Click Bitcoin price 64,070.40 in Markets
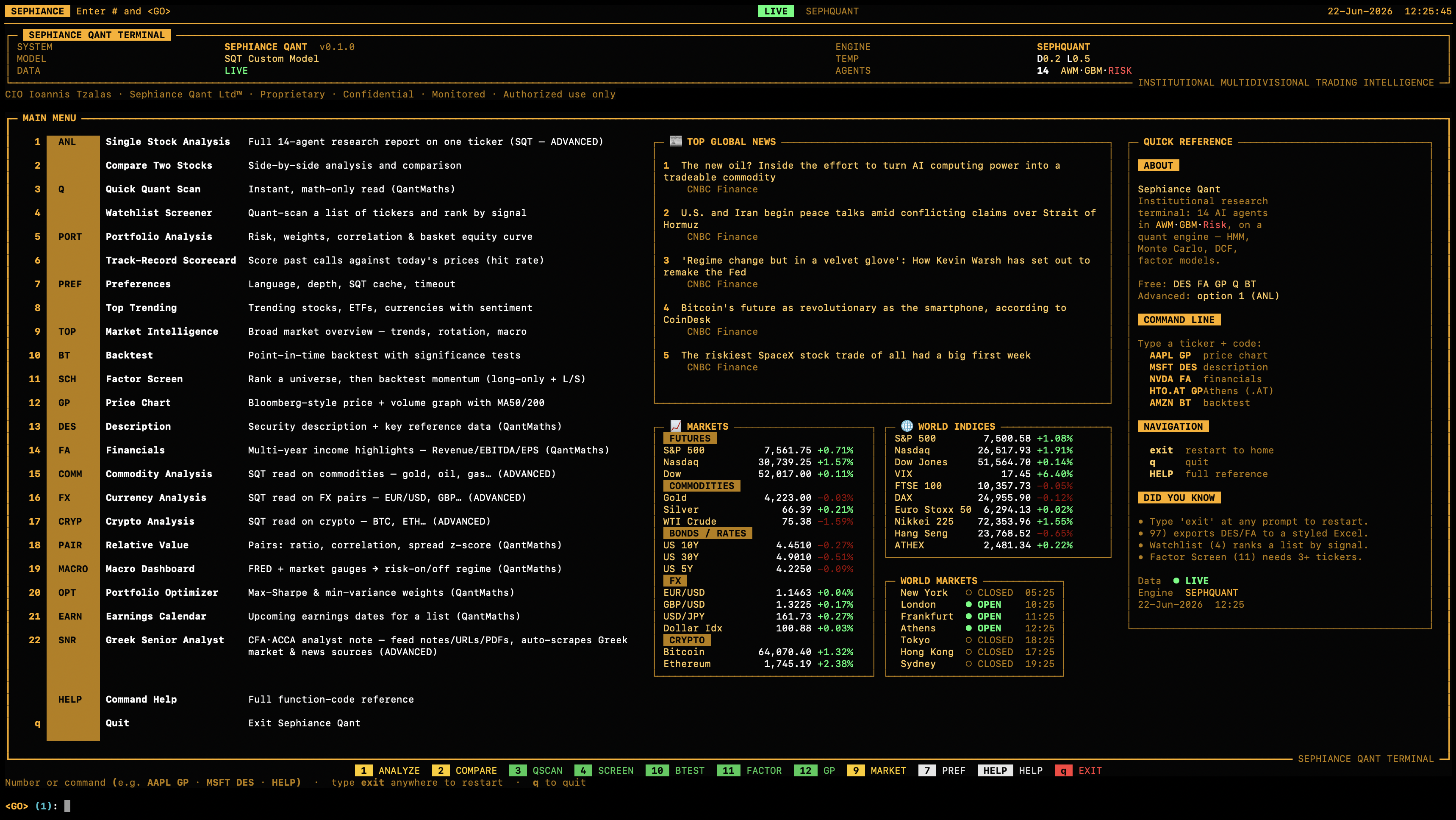This screenshot has height=820, width=1456. click(785, 652)
